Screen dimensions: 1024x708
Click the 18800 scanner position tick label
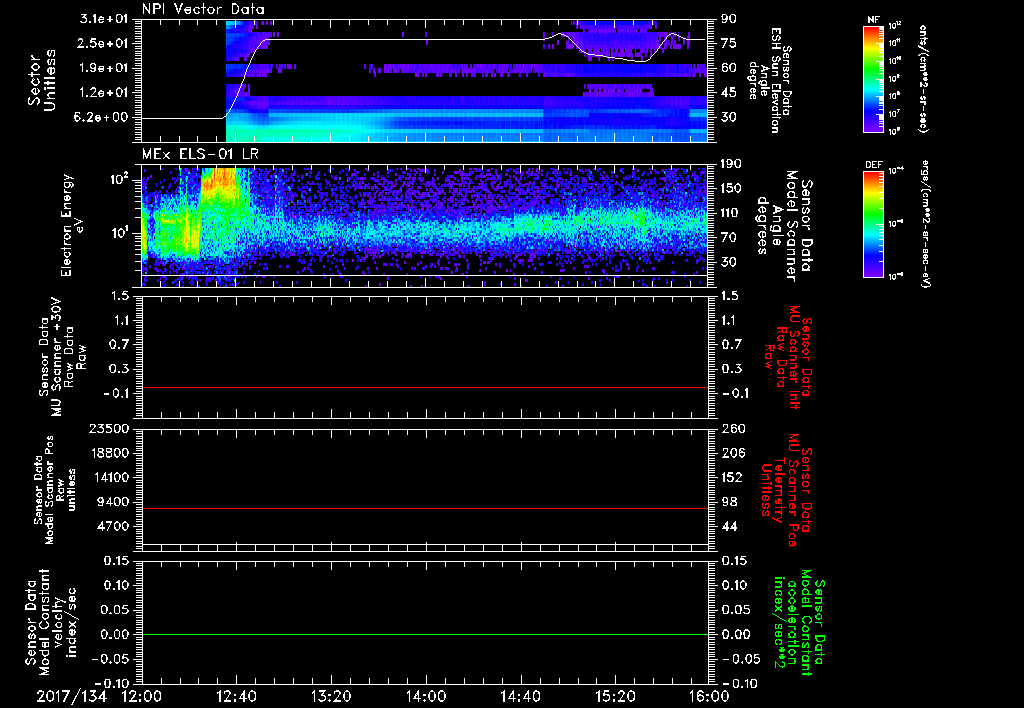click(112, 453)
